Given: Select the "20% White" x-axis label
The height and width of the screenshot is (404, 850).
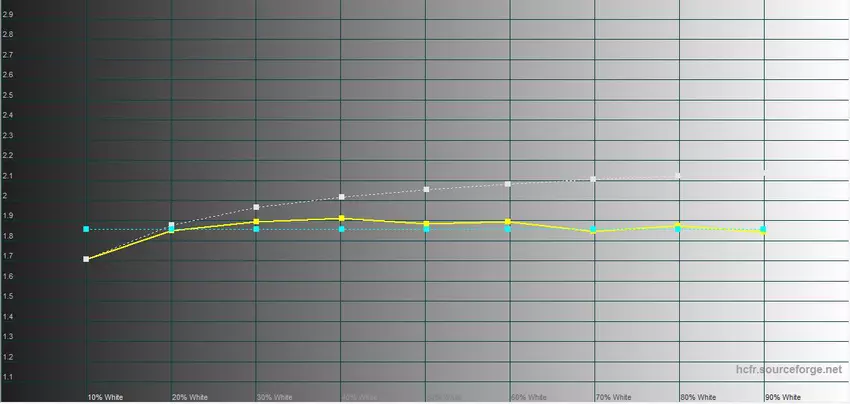Looking at the screenshot, I should 189,397.
